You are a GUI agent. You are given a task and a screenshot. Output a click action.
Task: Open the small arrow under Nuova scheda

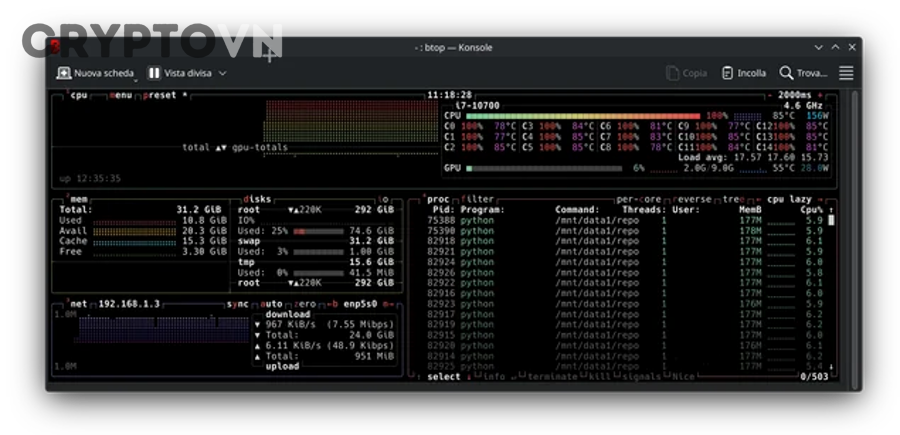[x=134, y=81]
